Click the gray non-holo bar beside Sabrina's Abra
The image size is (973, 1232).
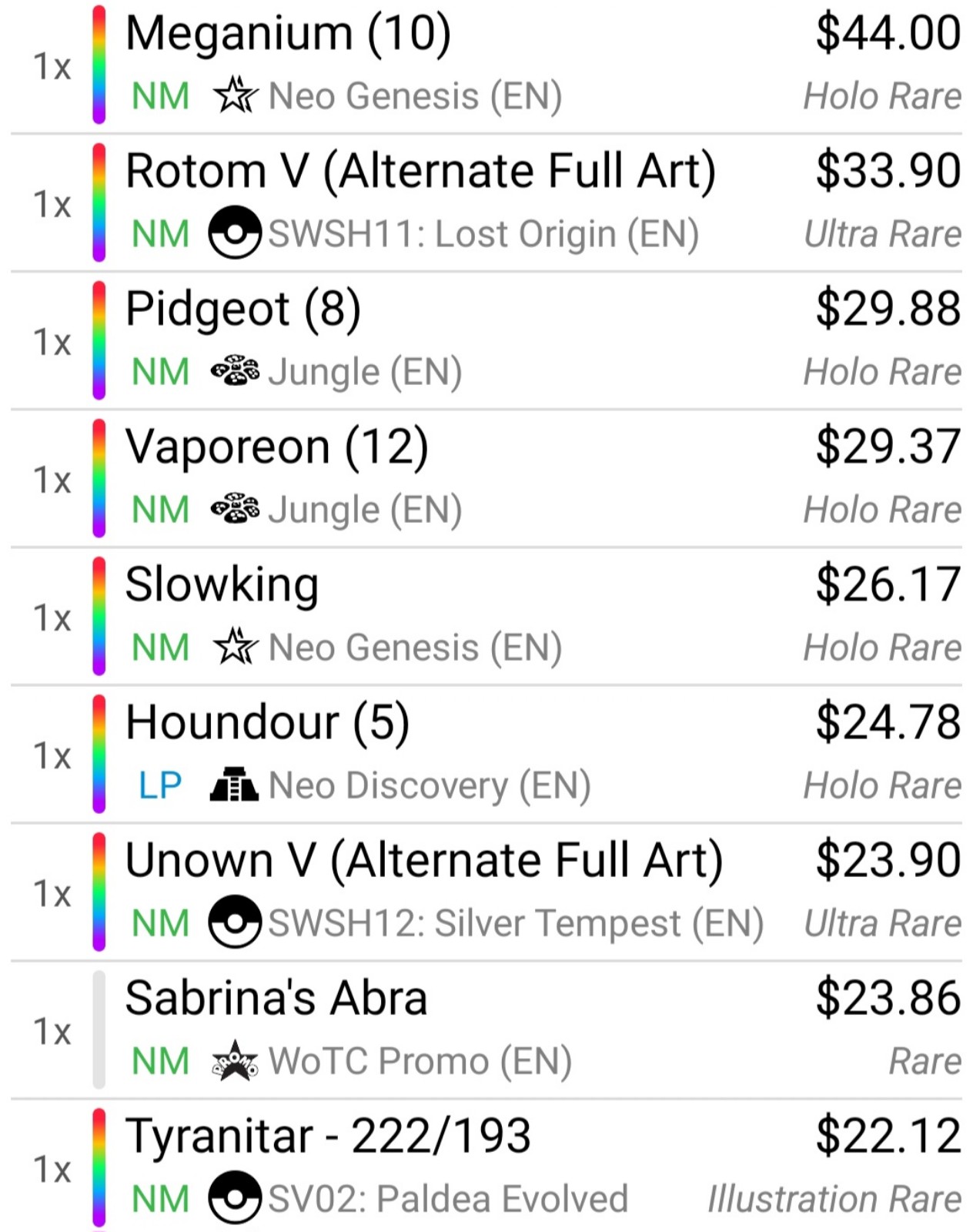coord(99,1029)
